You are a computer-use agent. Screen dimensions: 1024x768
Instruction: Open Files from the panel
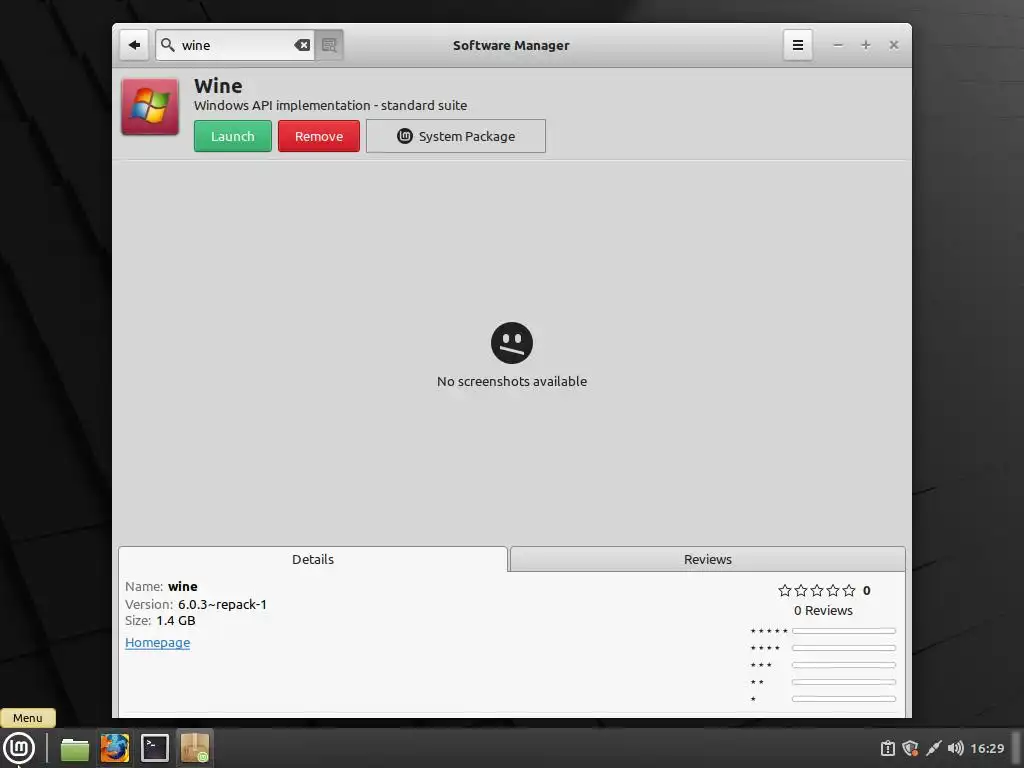click(74, 748)
